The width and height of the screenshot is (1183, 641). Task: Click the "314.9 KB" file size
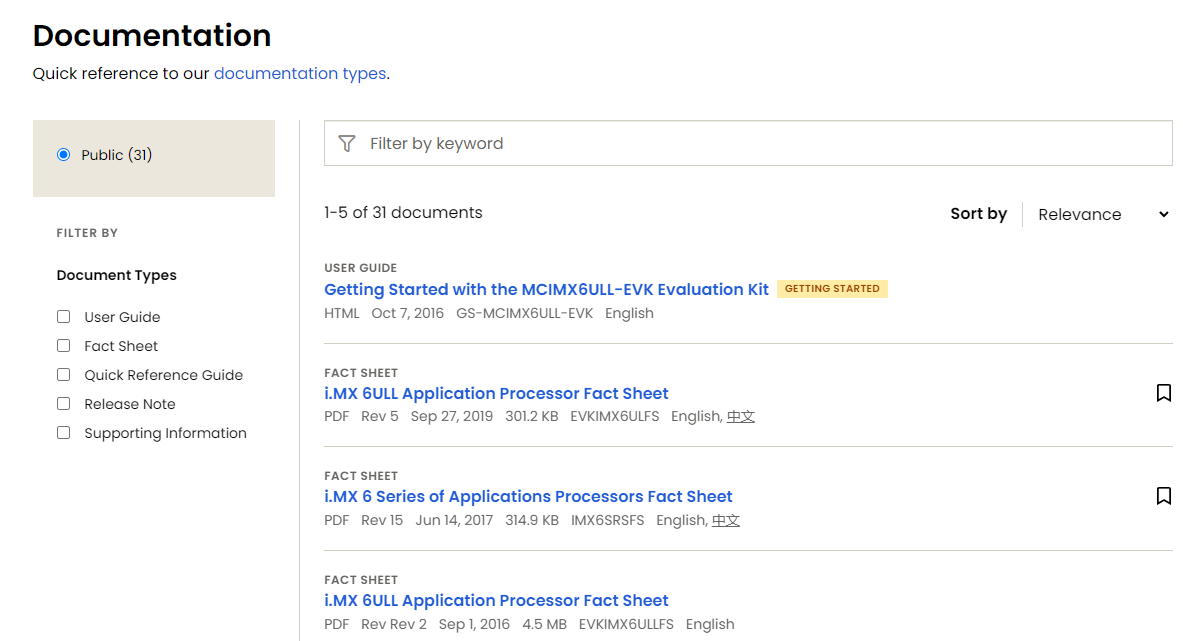532,520
